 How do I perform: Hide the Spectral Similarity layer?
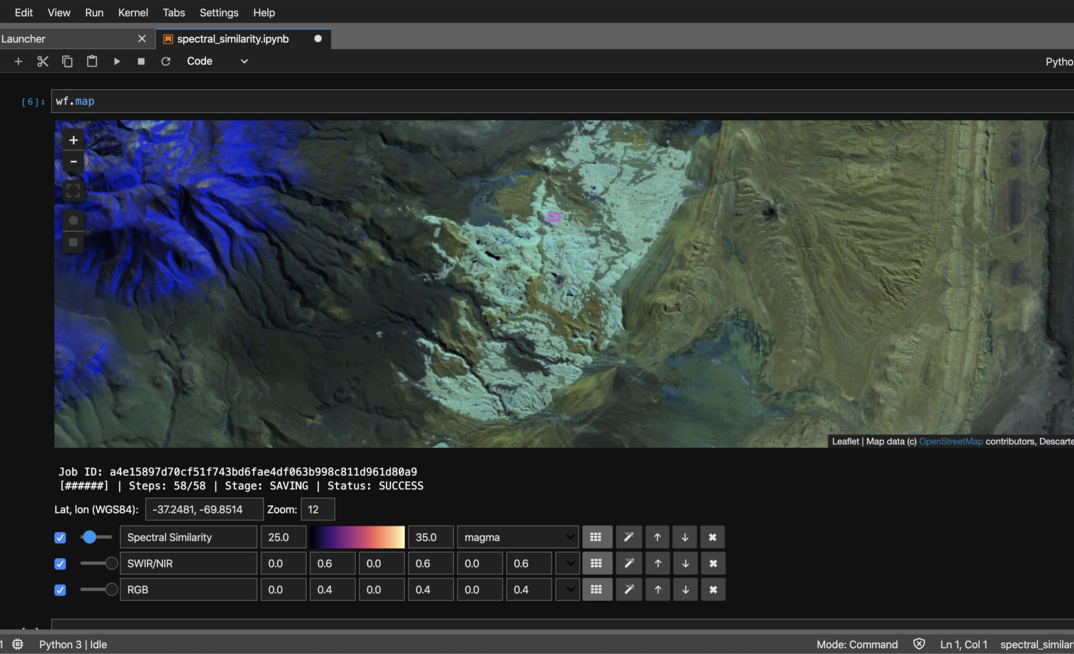point(60,537)
